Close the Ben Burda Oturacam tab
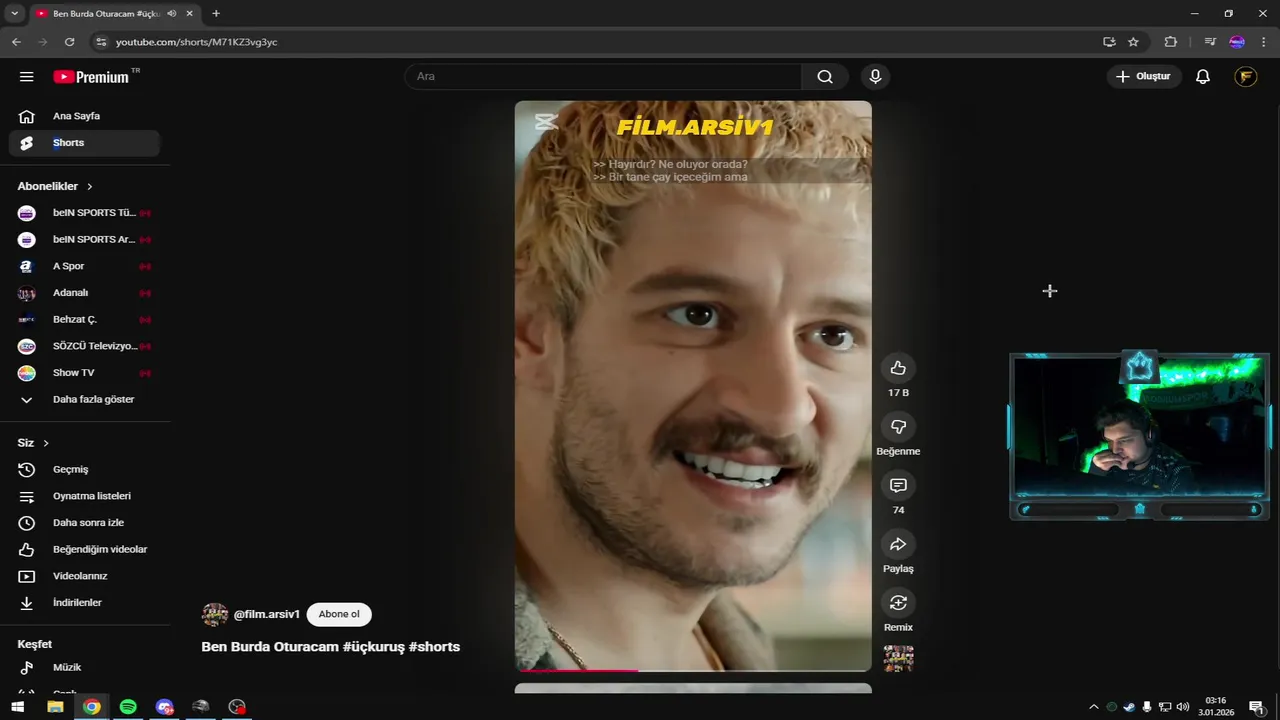The height and width of the screenshot is (720, 1280). tap(189, 14)
